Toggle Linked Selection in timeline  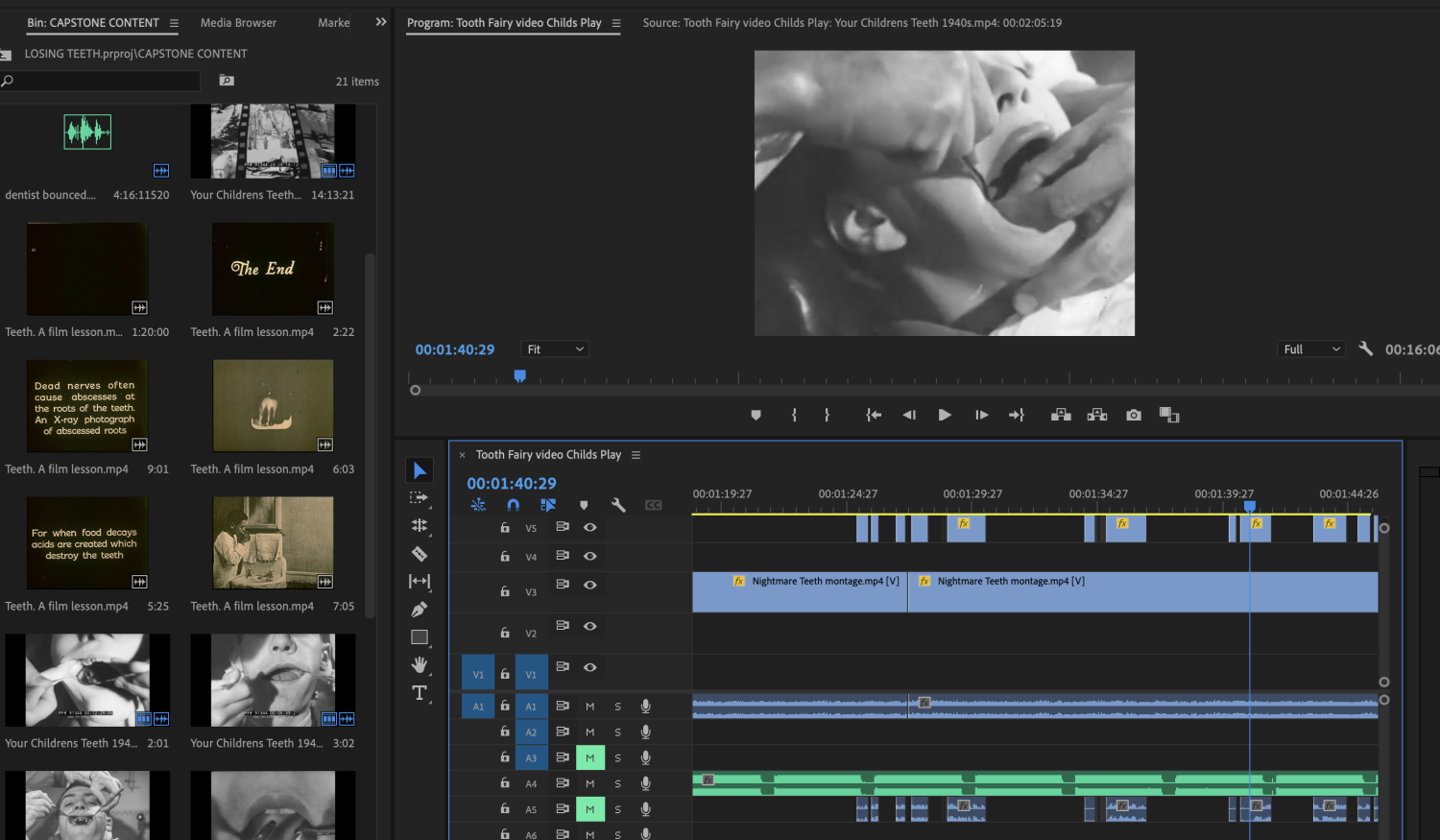tap(548, 505)
